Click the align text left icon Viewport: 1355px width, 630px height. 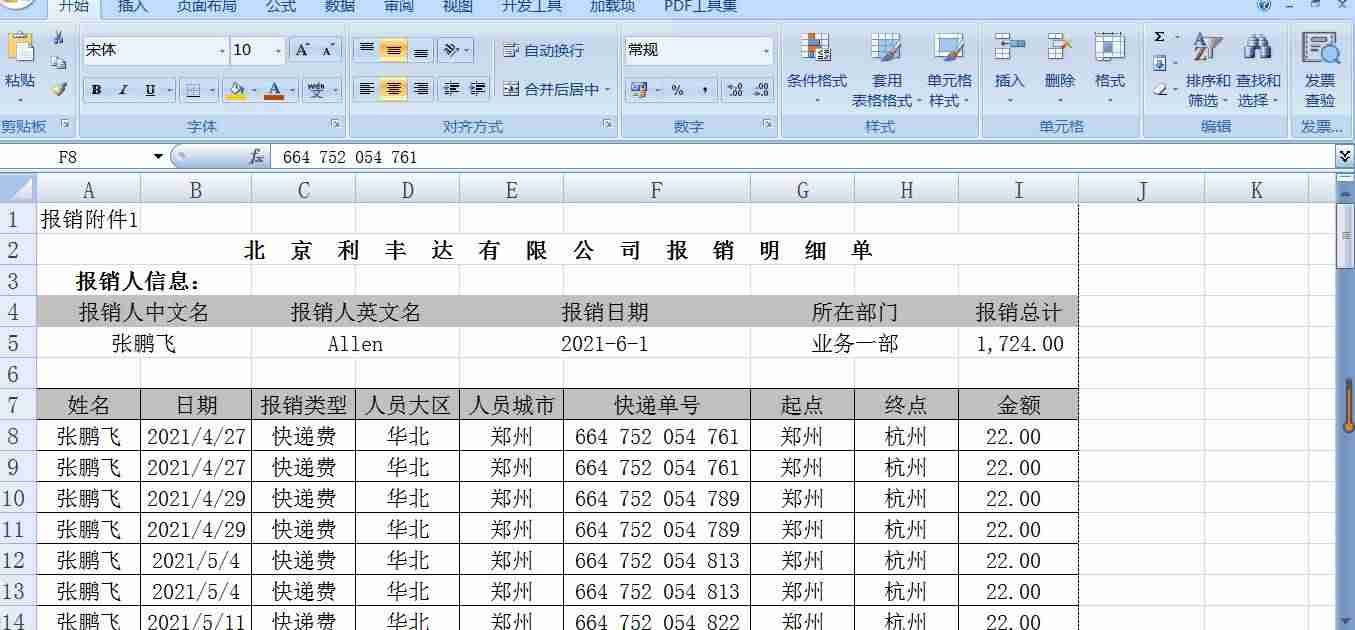pos(367,89)
